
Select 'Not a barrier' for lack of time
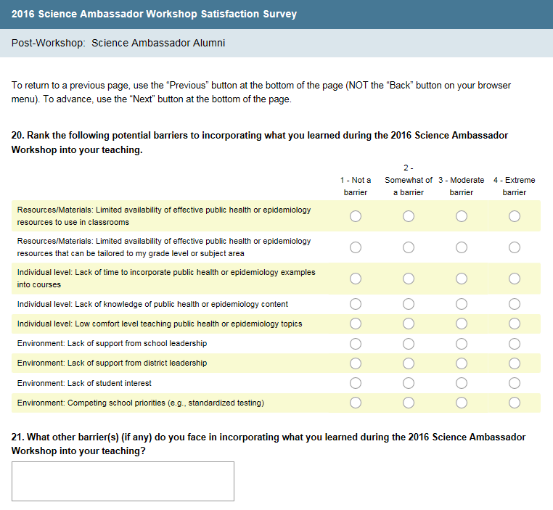click(356, 279)
